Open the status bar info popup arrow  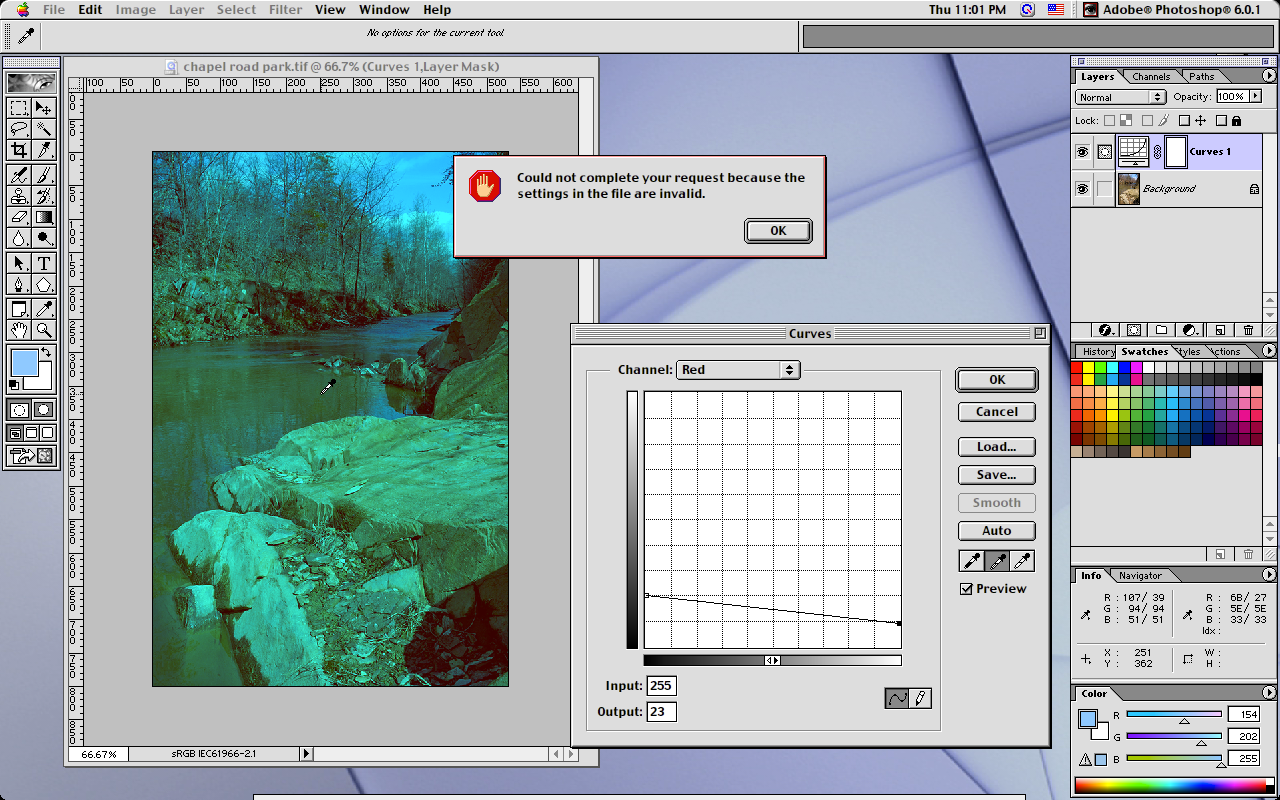306,754
